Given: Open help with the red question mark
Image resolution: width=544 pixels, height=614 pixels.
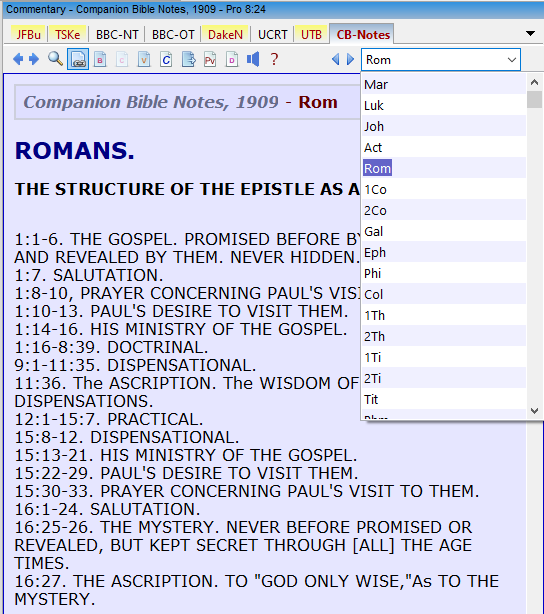Looking at the screenshot, I should (274, 60).
